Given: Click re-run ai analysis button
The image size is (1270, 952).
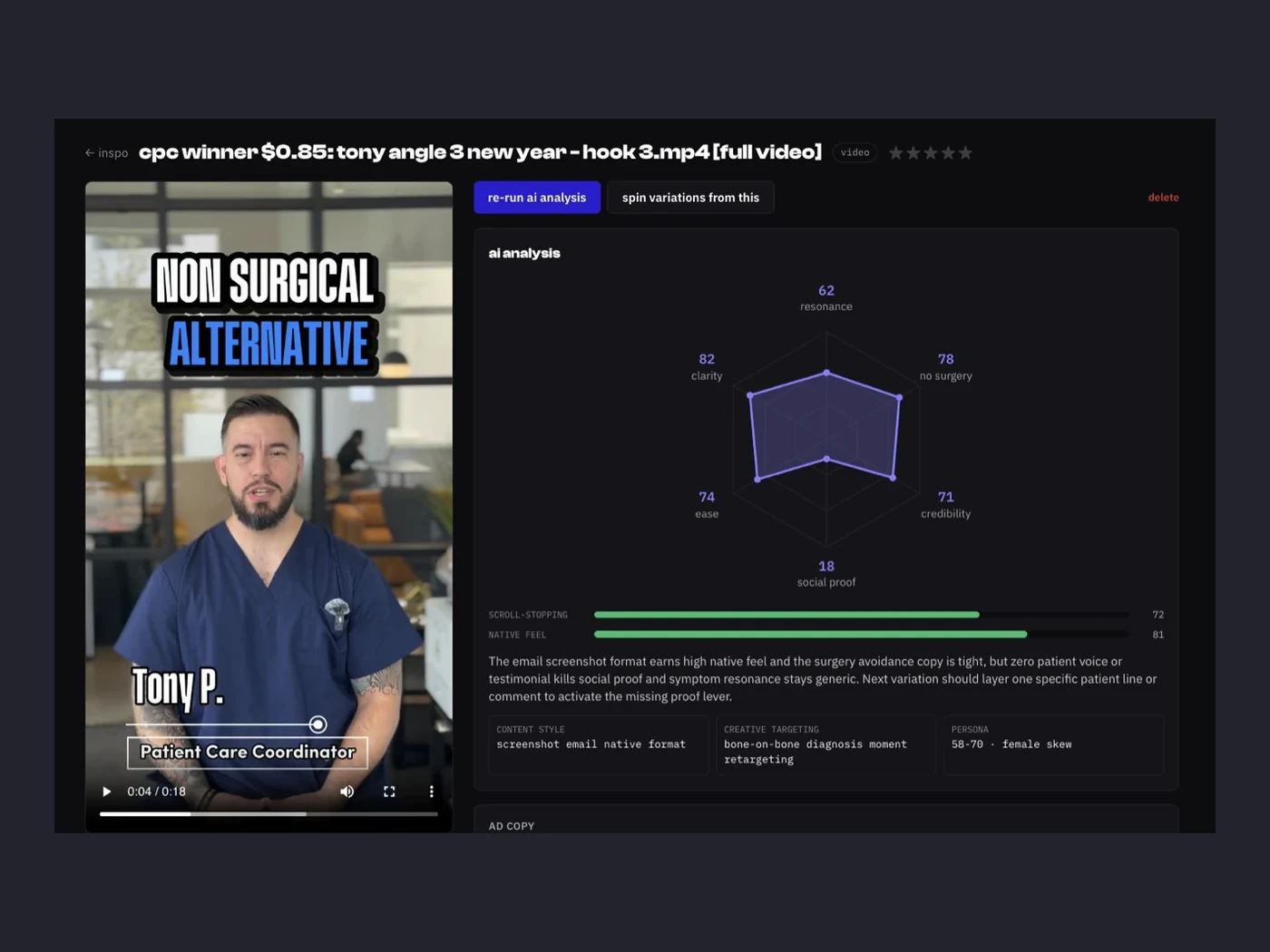Looking at the screenshot, I should [x=537, y=198].
